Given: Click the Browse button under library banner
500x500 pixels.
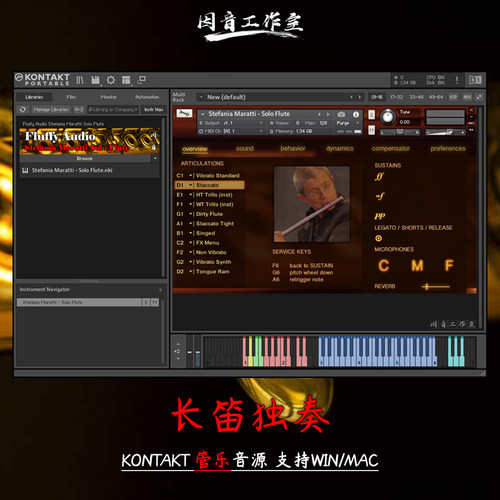Looking at the screenshot, I should point(84,158).
